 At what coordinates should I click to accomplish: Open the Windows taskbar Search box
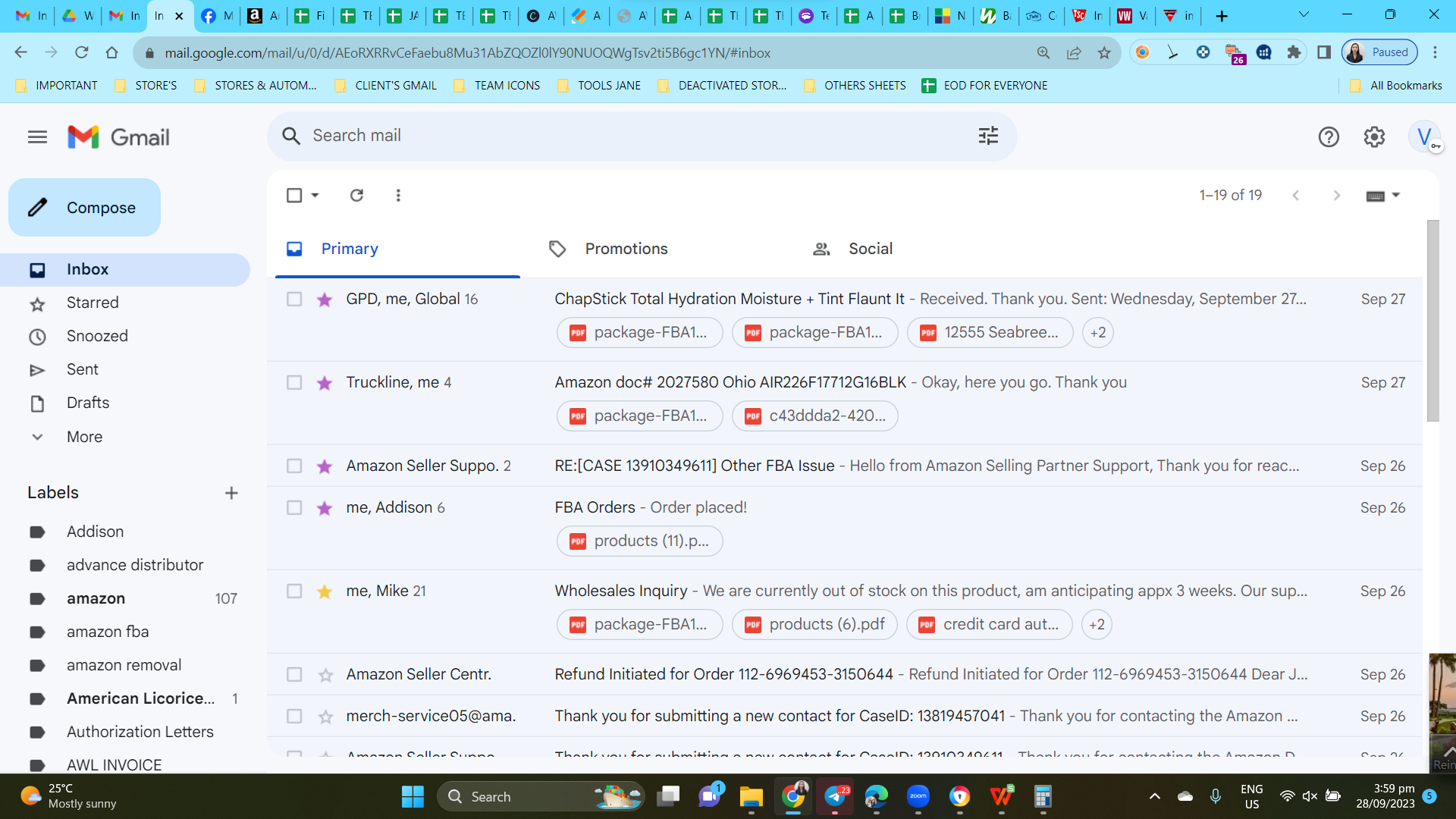click(541, 797)
